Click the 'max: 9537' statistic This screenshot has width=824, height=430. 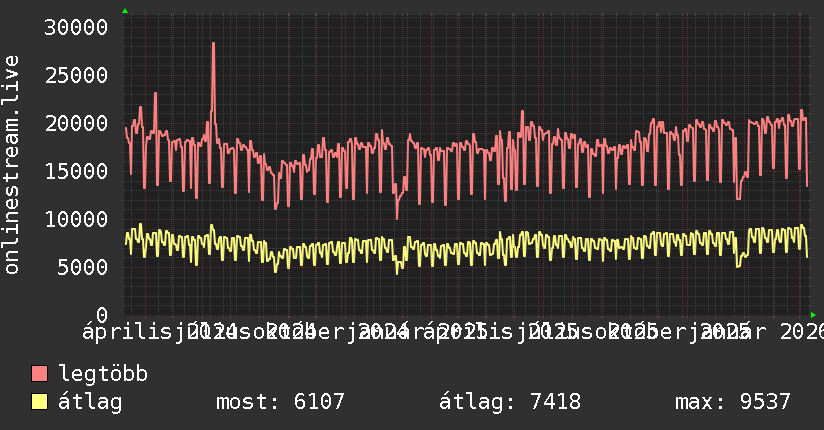pos(733,402)
